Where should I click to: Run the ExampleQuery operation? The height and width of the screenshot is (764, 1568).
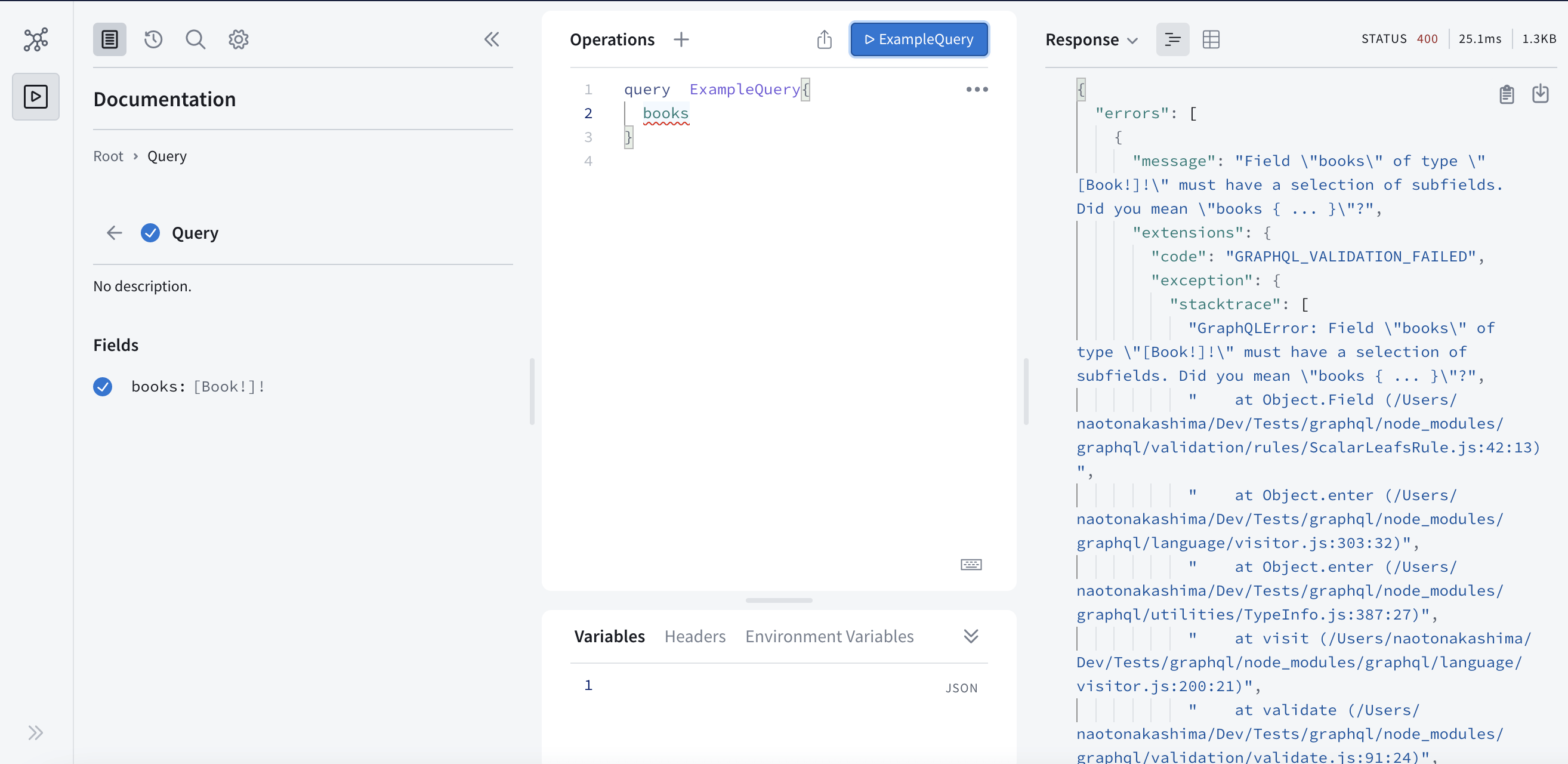[x=919, y=39]
